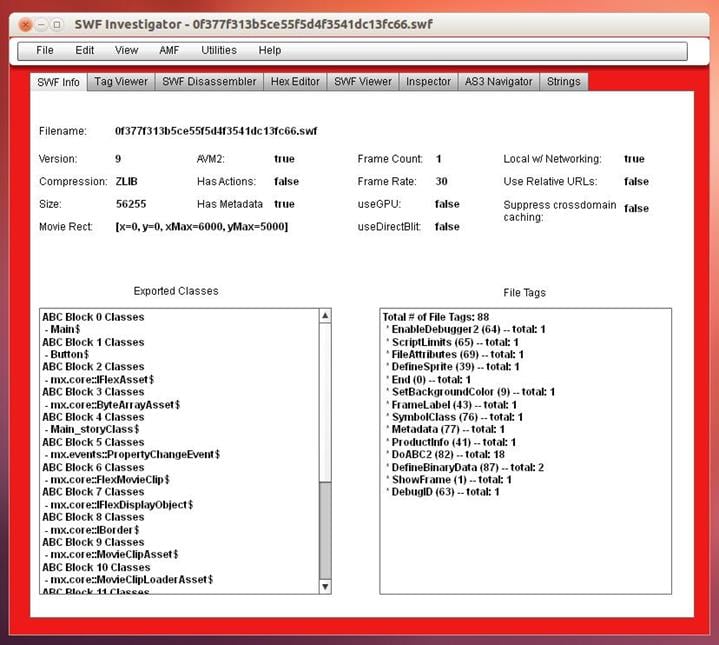Close the SWF Investigator window
Viewport: 719px width, 645px height.
tap(25, 24)
